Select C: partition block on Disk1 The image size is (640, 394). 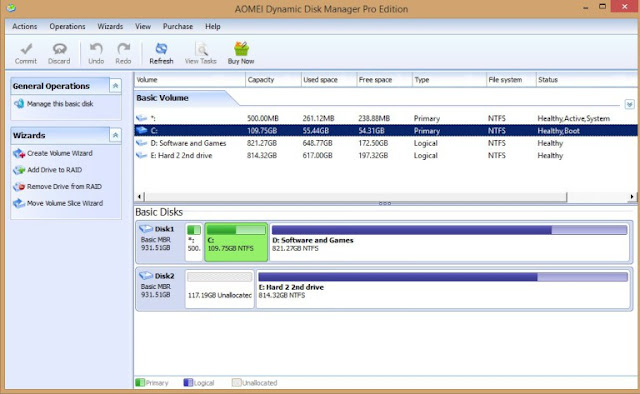pyautogui.click(x=236, y=242)
